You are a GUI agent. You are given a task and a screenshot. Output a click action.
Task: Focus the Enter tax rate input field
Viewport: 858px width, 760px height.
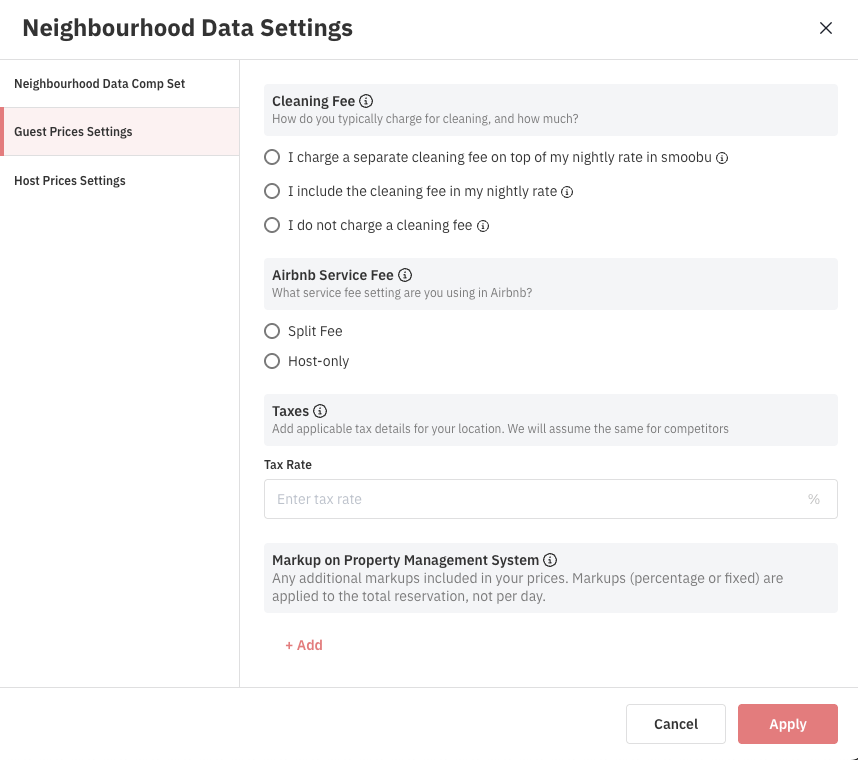(535, 499)
